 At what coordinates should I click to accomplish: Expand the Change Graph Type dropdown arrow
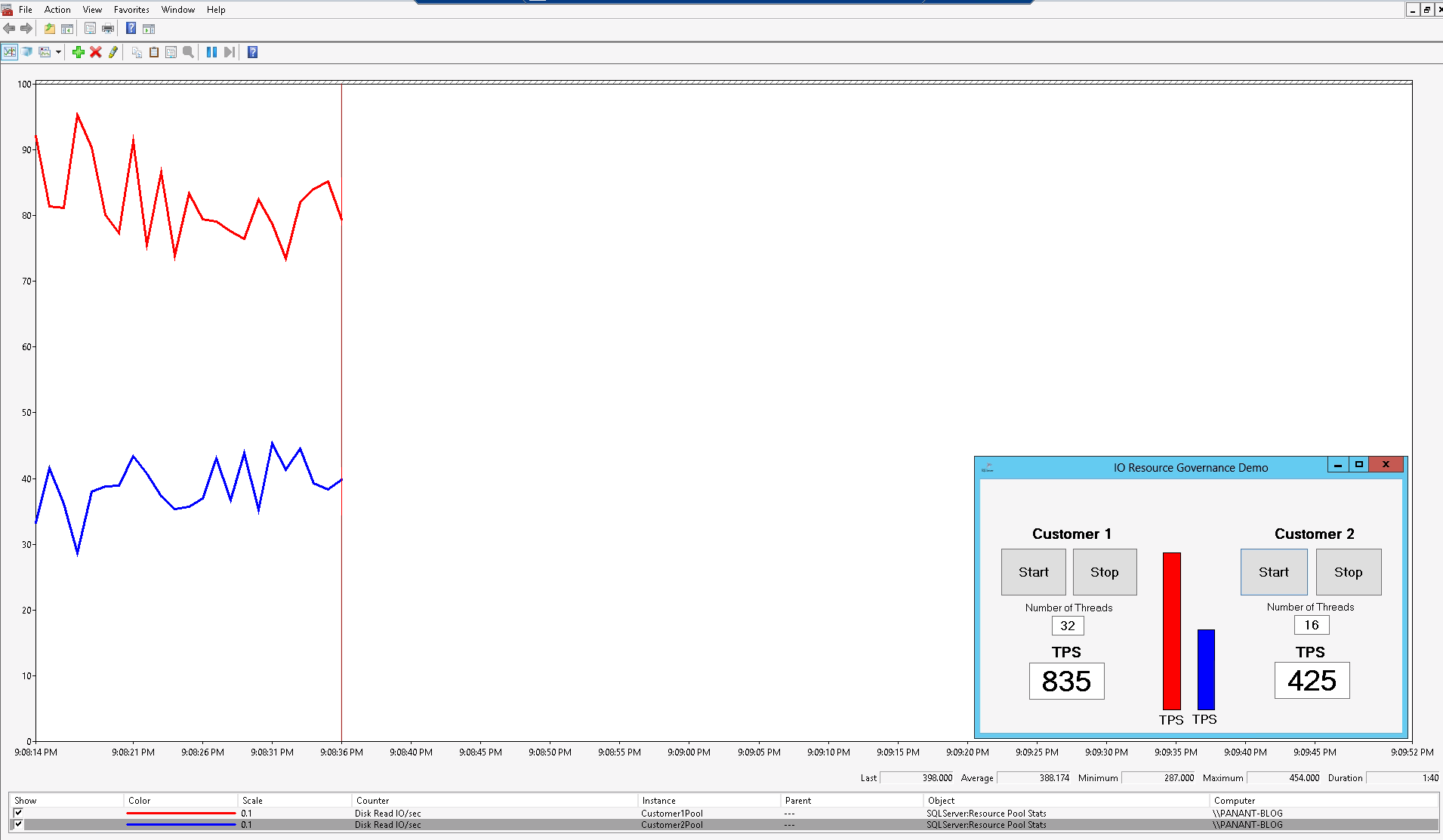click(x=58, y=52)
